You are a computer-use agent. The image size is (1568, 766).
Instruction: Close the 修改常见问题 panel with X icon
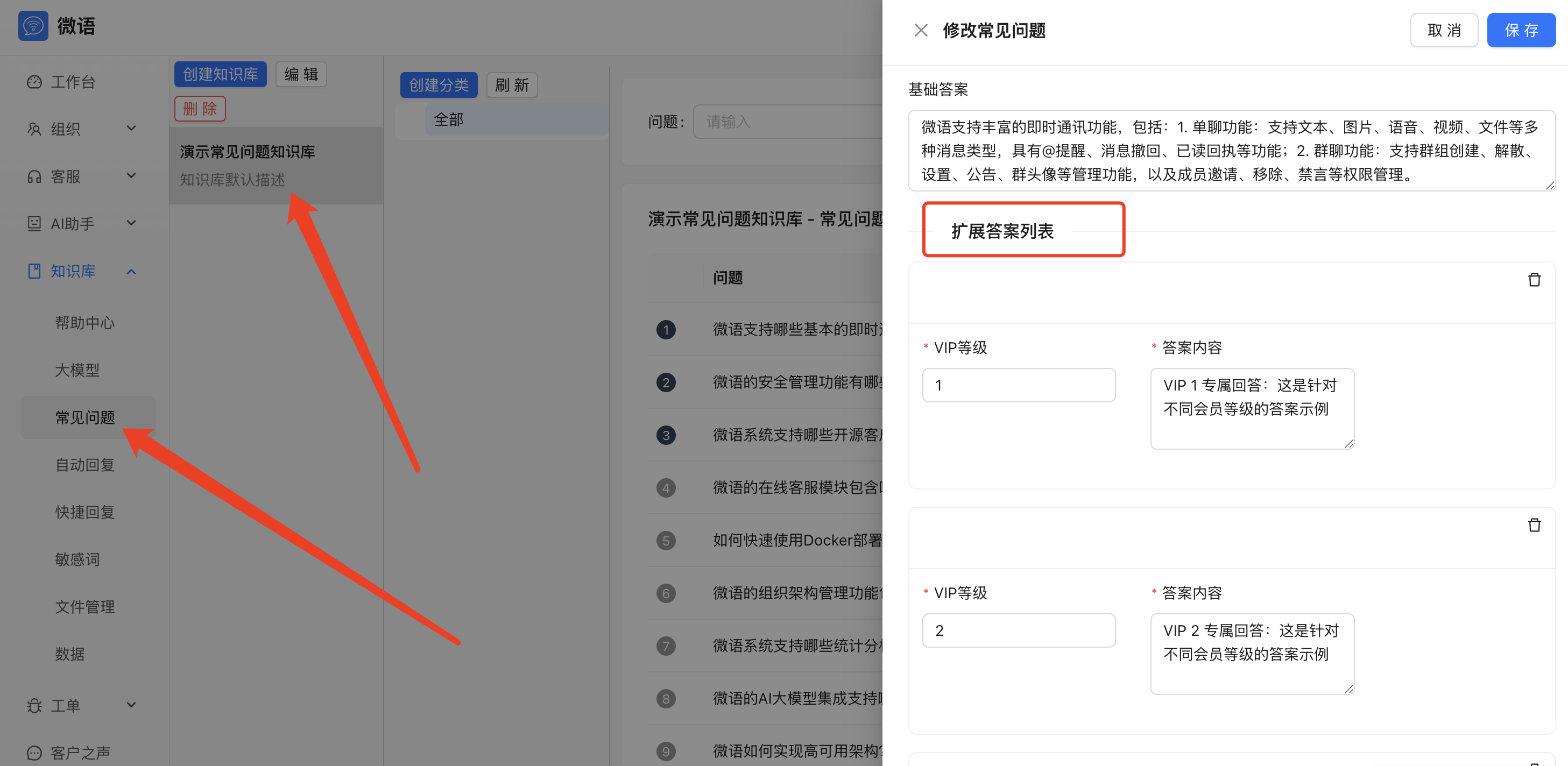click(921, 30)
